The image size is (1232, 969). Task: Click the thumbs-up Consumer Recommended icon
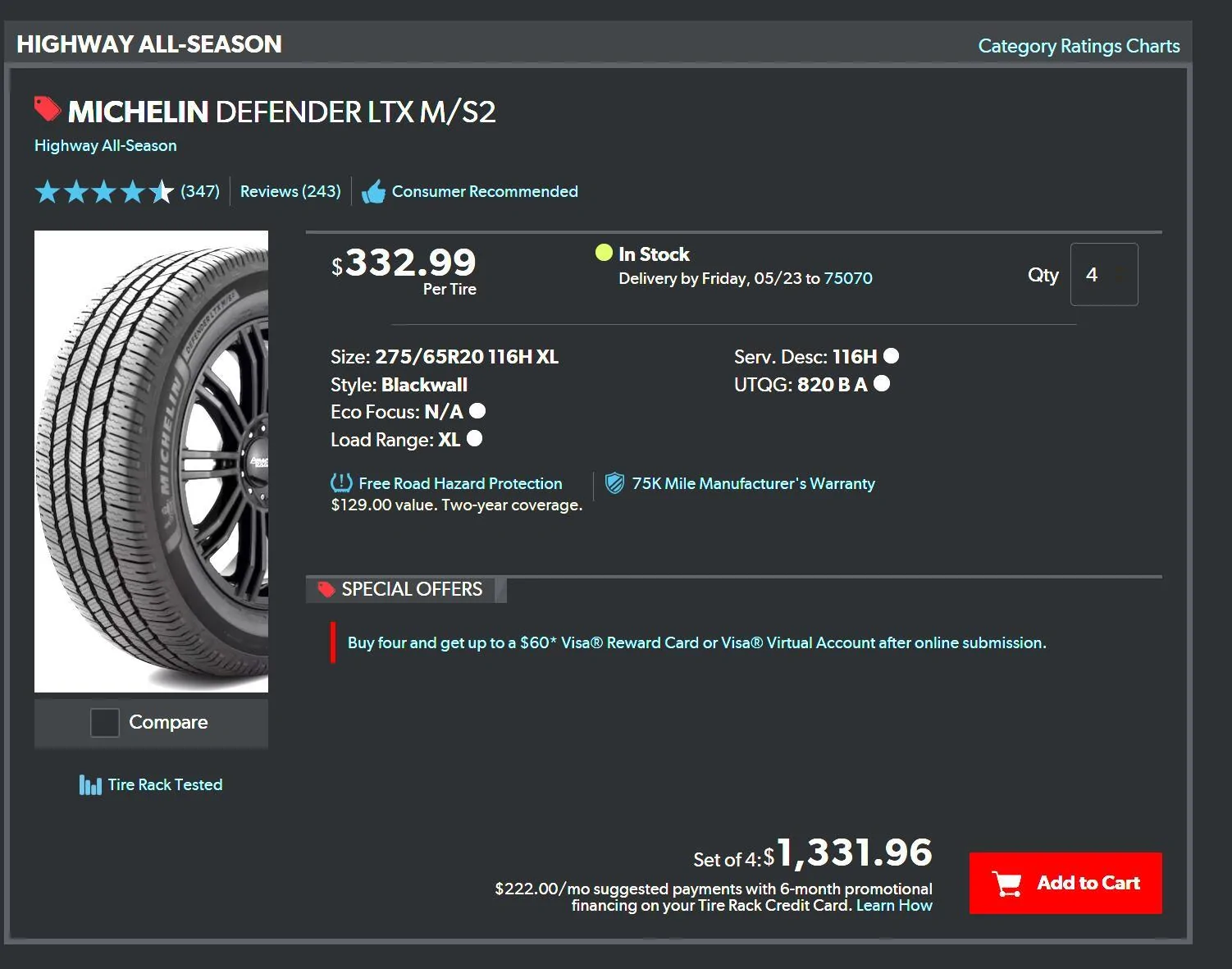pyautogui.click(x=373, y=192)
